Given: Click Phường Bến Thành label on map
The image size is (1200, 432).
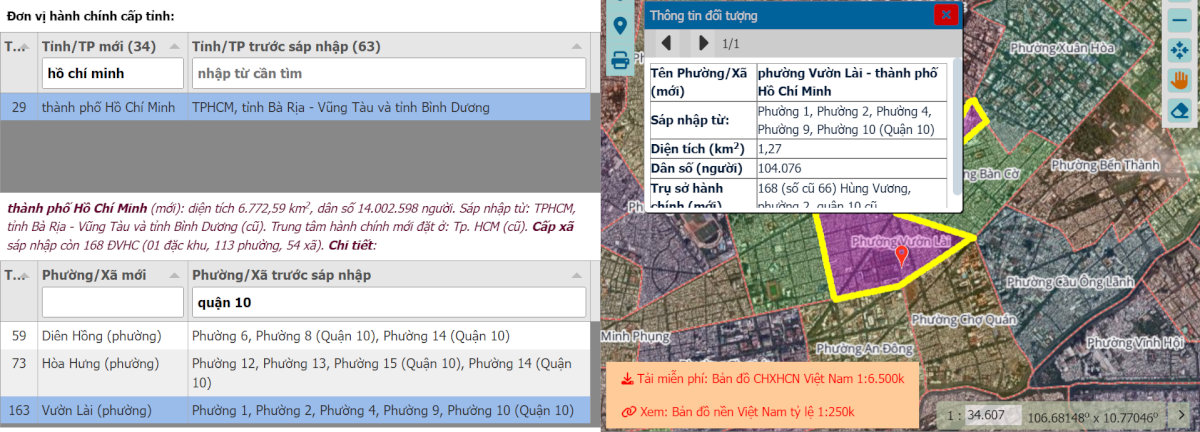Looking at the screenshot, I should tap(1105, 165).
